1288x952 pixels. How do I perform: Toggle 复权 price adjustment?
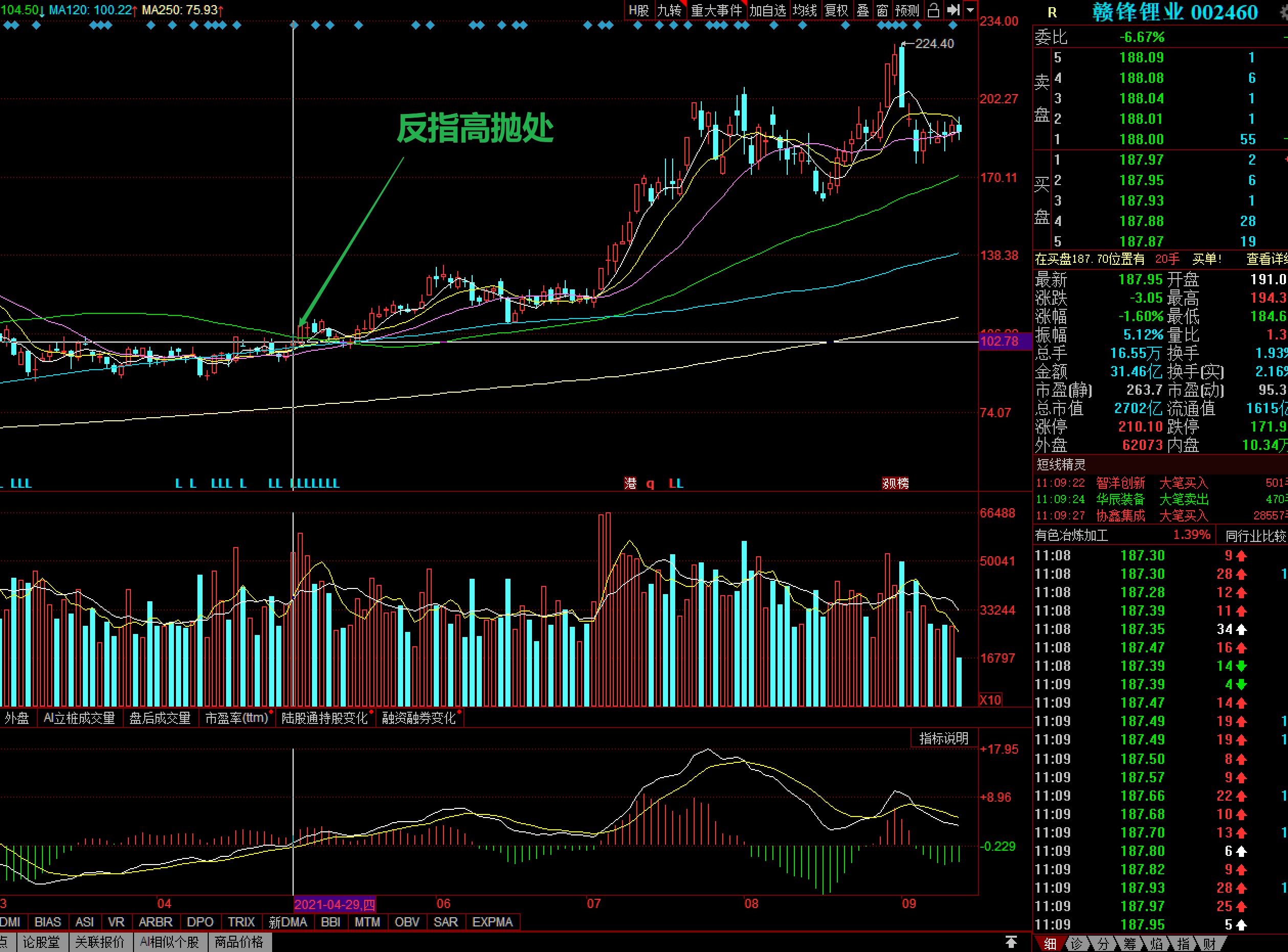[x=836, y=10]
